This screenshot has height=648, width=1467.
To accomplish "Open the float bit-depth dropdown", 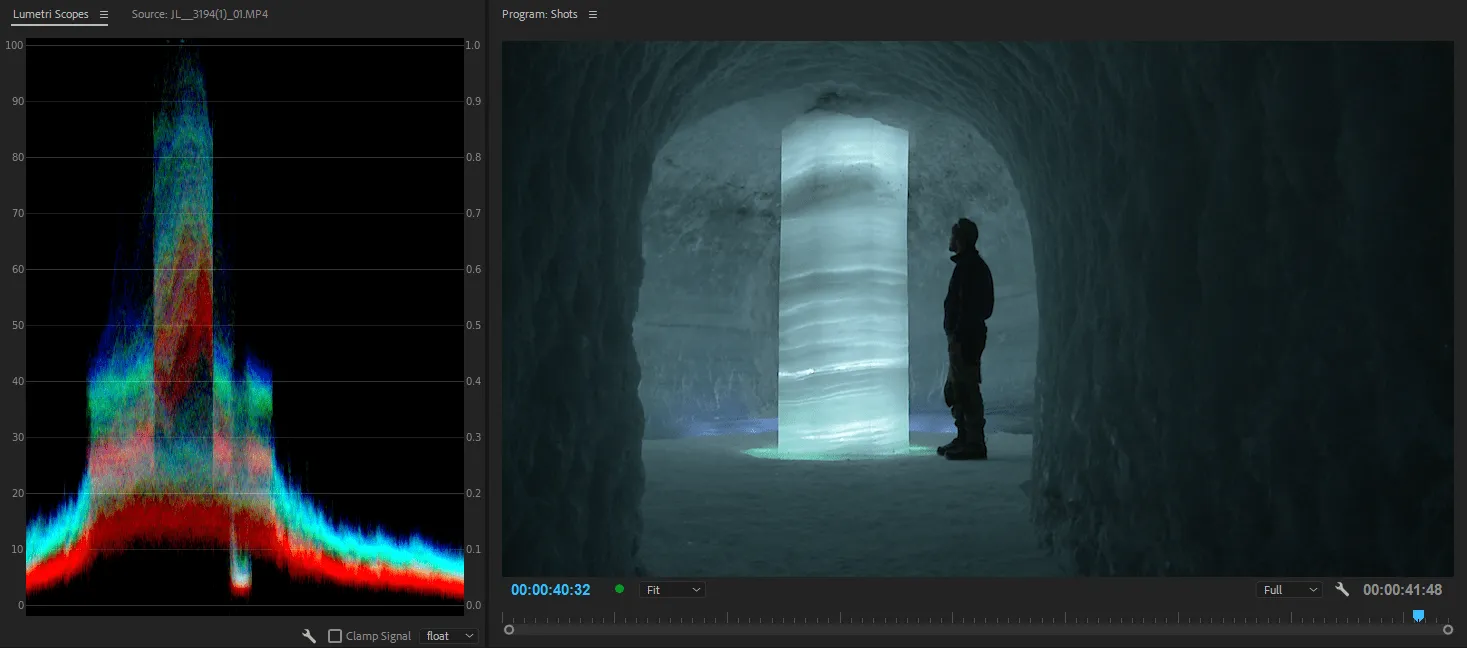I will click(x=449, y=636).
